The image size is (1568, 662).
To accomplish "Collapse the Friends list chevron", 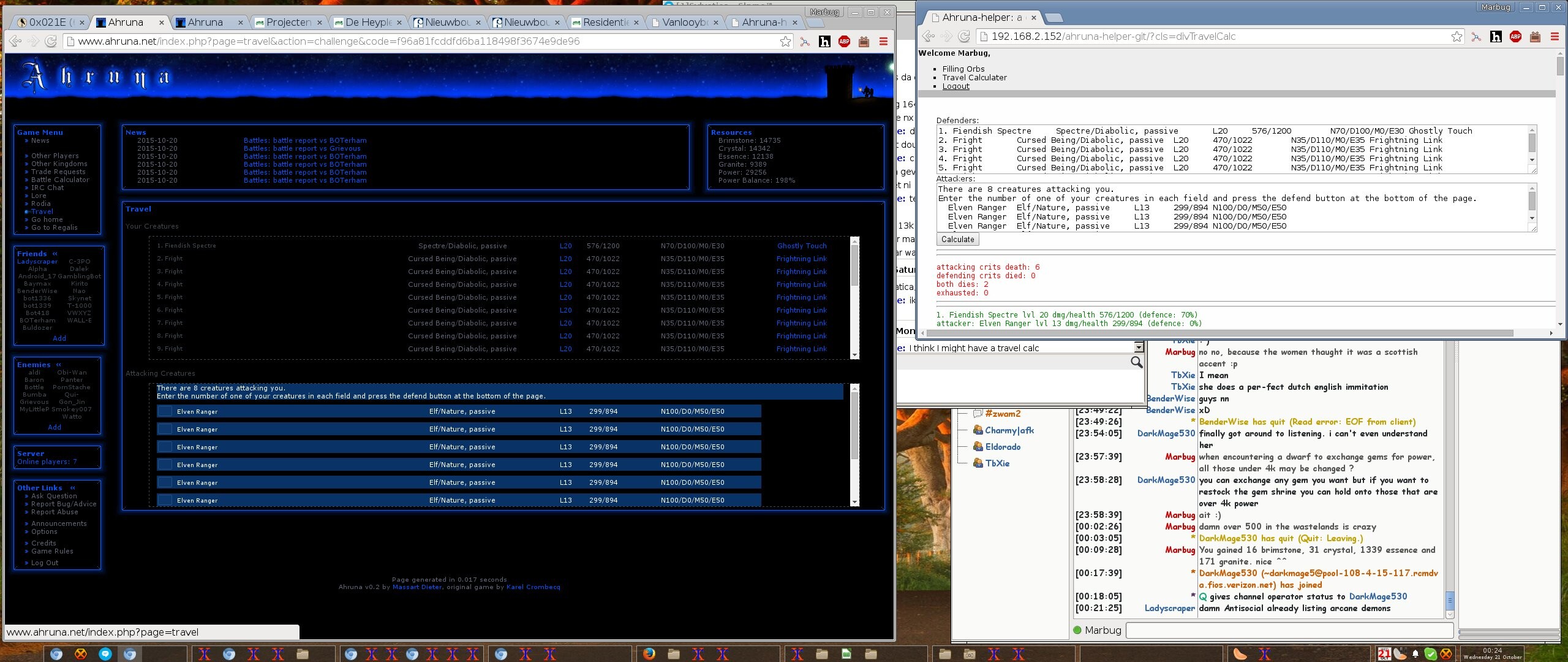I will click(55, 254).
